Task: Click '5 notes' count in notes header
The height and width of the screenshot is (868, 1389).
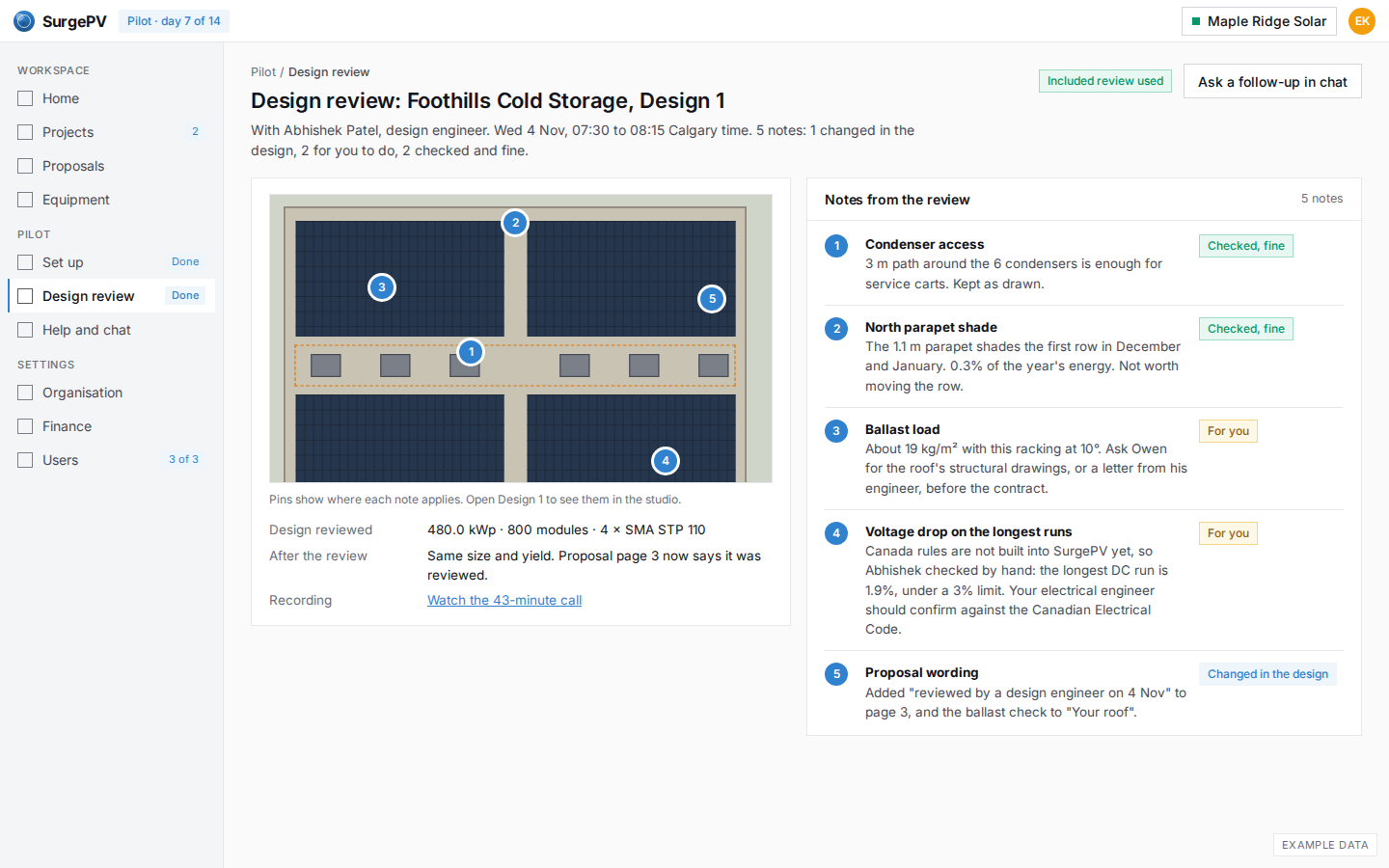Action: point(1321,199)
